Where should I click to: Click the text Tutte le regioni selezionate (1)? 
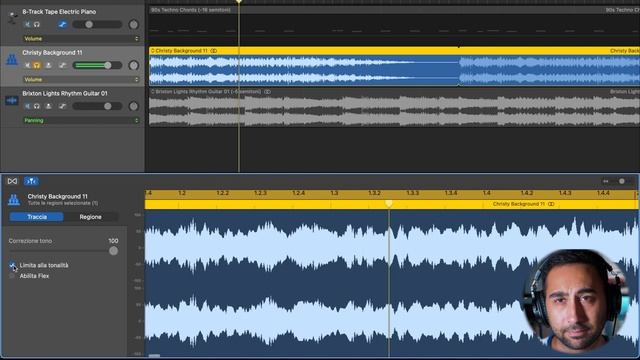click(x=63, y=203)
